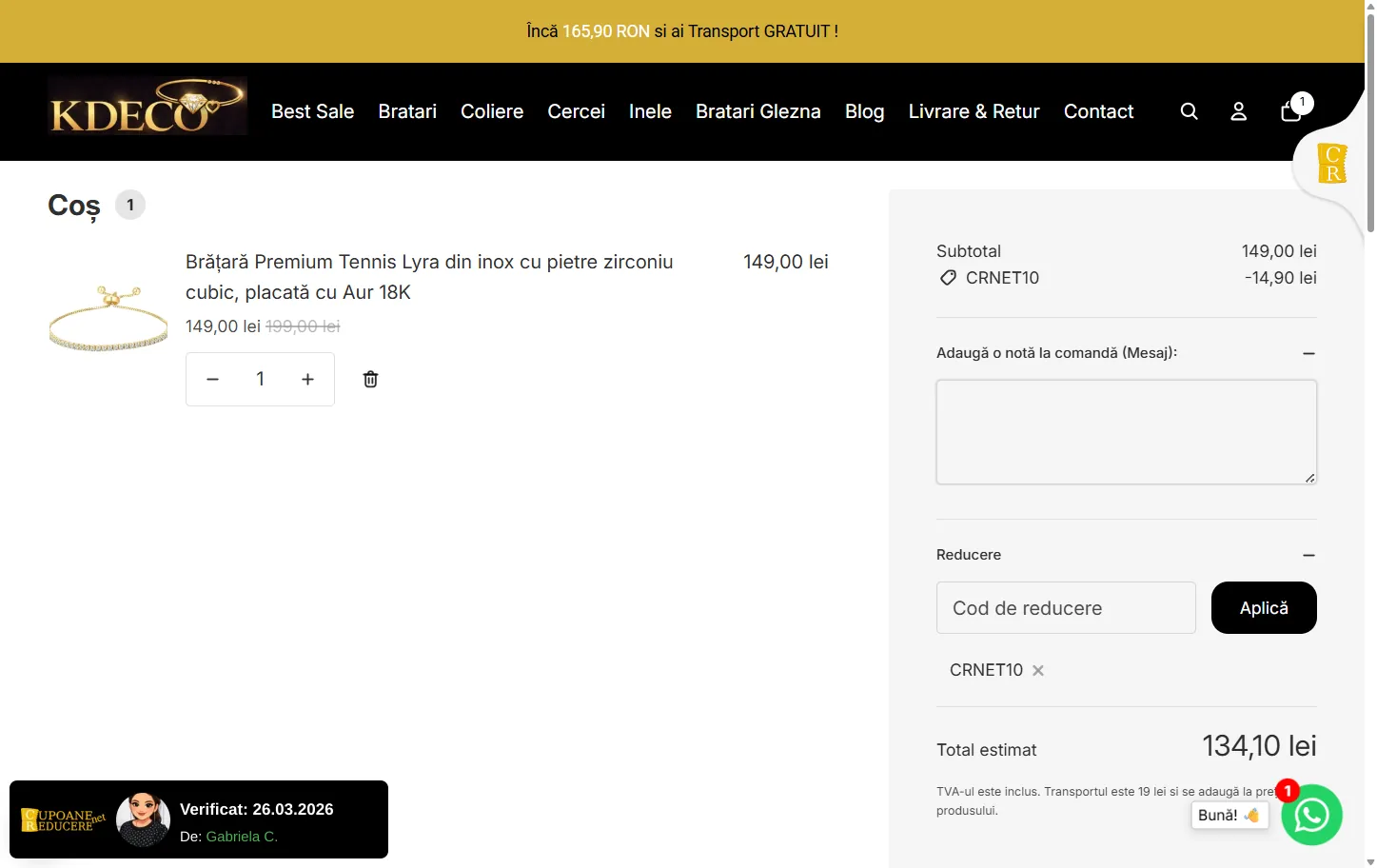This screenshot has height=868, width=1377.
Task: Click inside the order note textarea
Action: [x=1126, y=432]
